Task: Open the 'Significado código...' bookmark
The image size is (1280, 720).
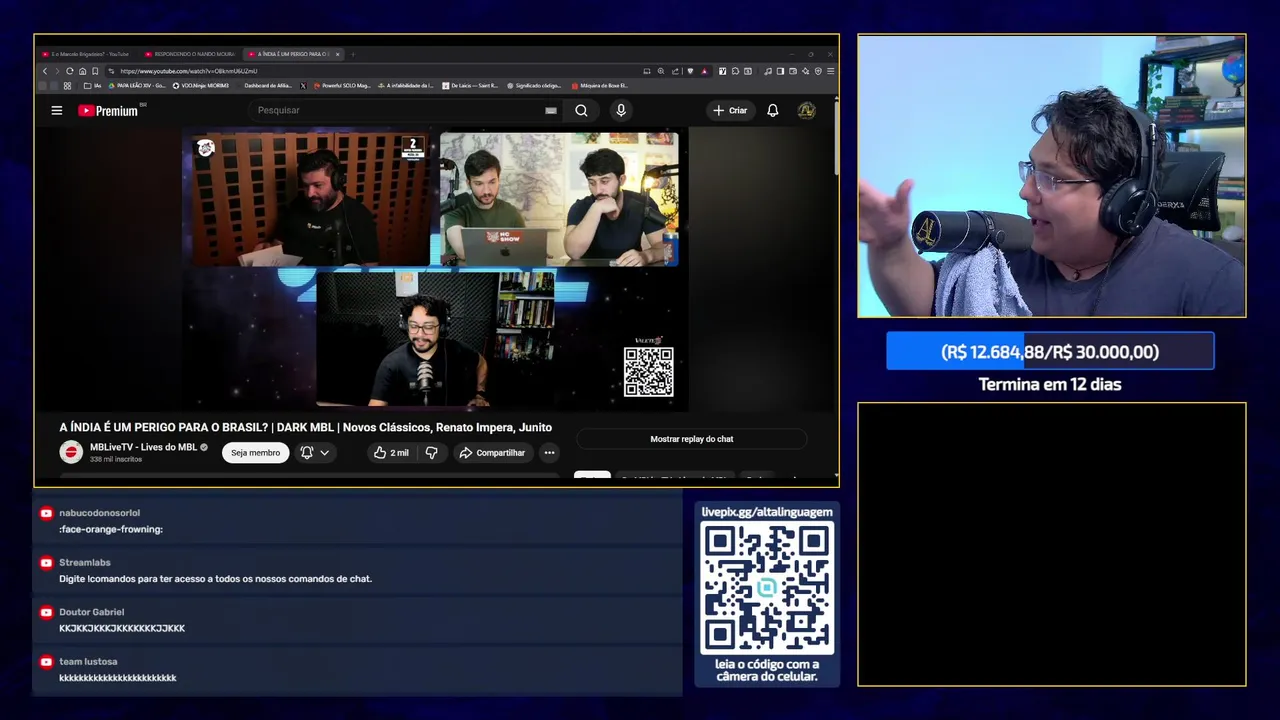Action: coord(534,86)
